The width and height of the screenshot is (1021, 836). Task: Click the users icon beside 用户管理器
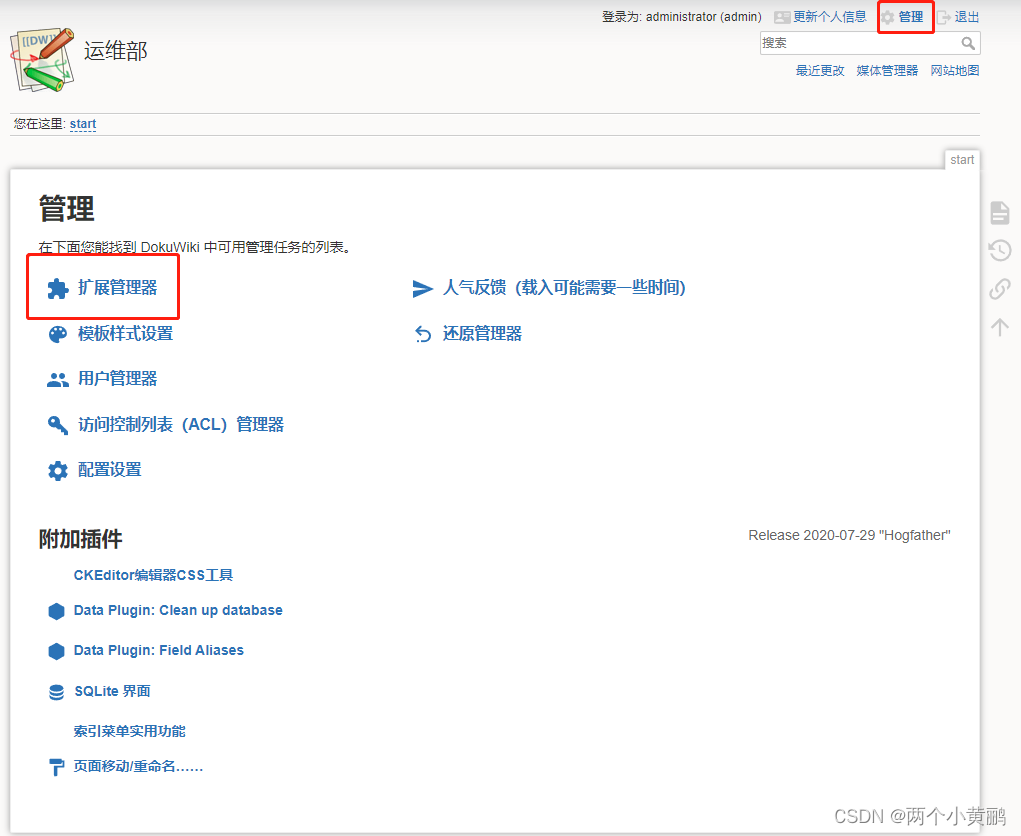click(x=58, y=380)
